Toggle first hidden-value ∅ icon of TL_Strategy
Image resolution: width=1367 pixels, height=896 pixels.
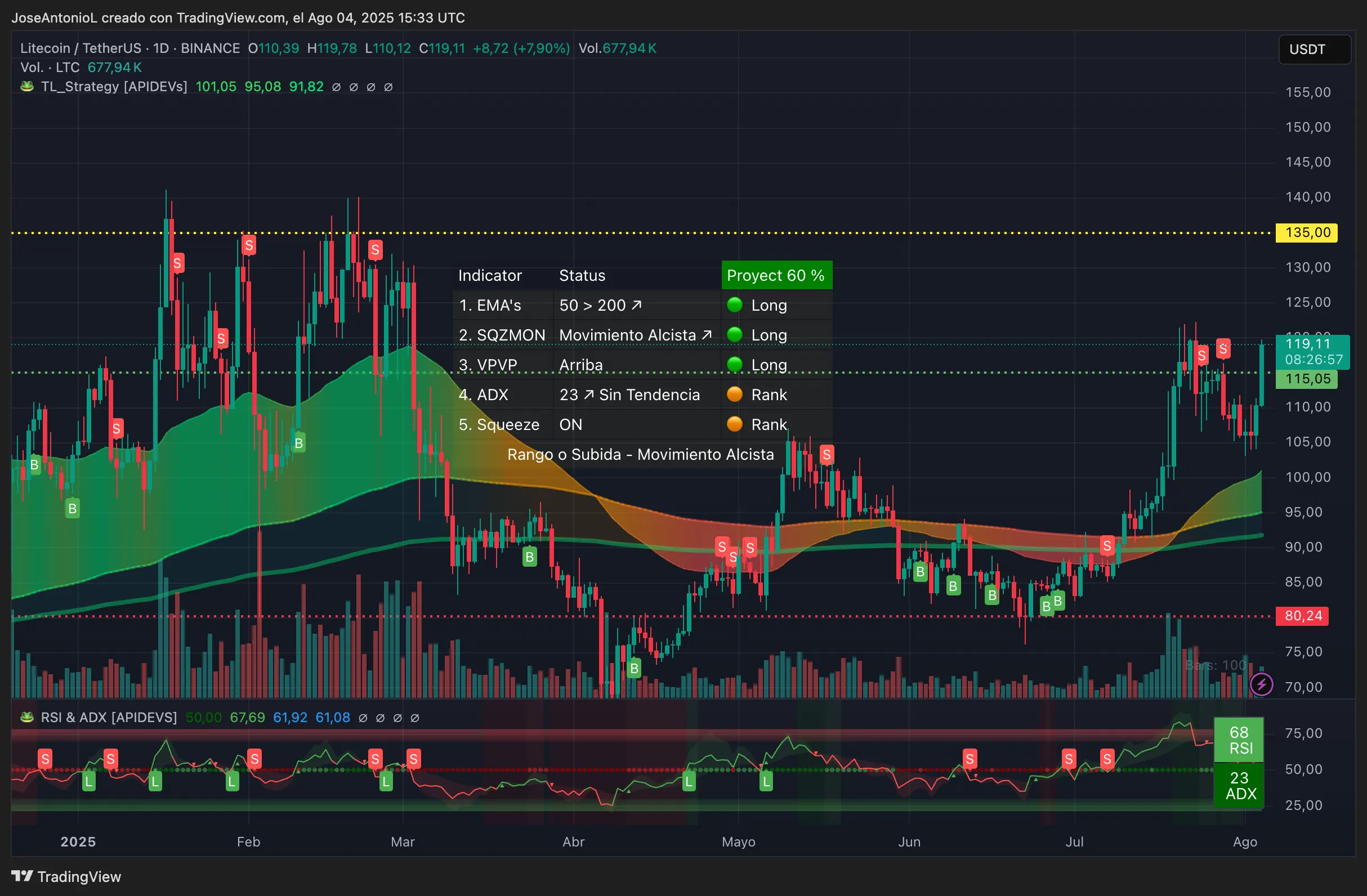(337, 87)
